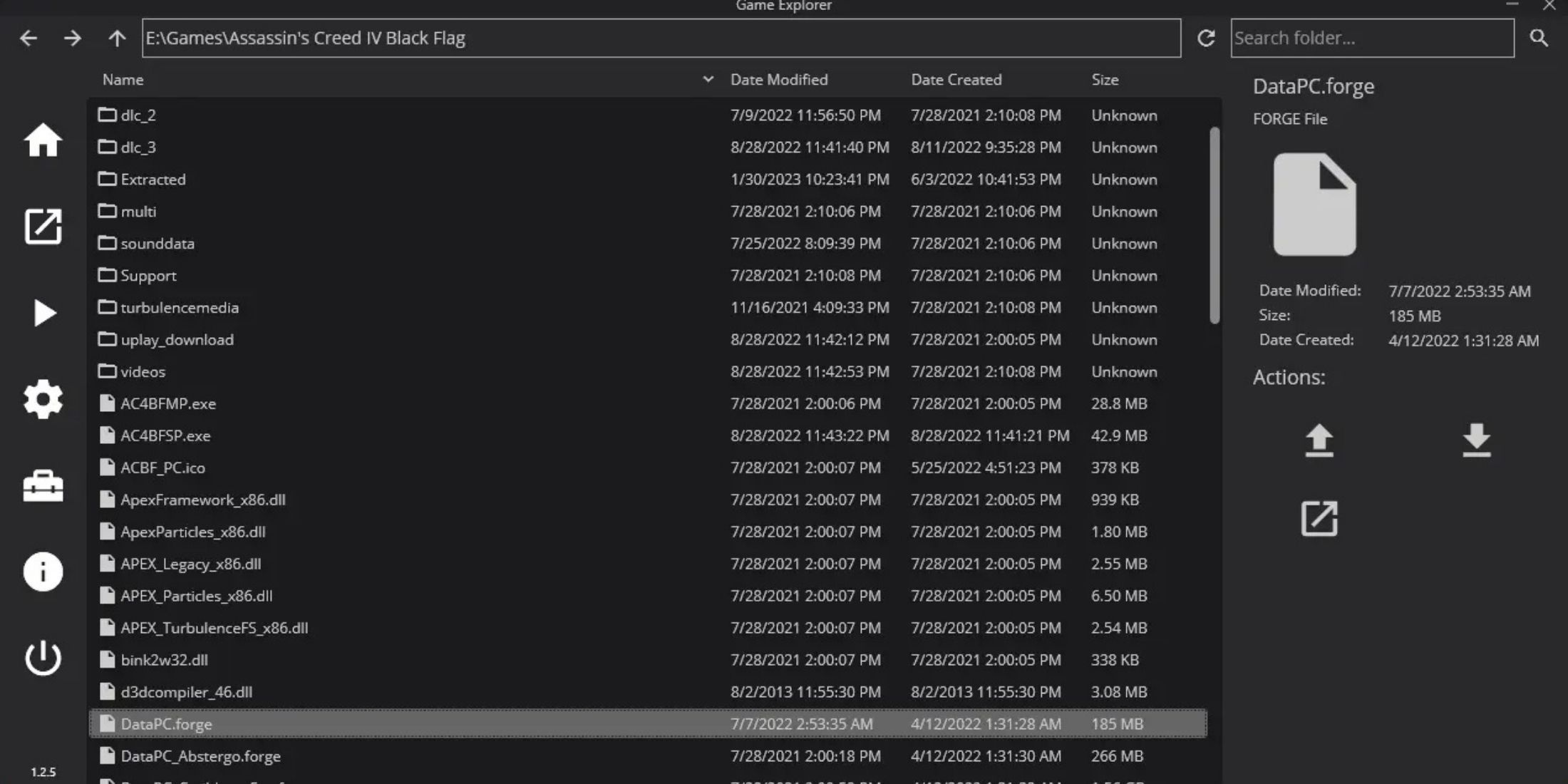Click forward navigation arrow
The width and height of the screenshot is (1568, 784).
(x=72, y=39)
